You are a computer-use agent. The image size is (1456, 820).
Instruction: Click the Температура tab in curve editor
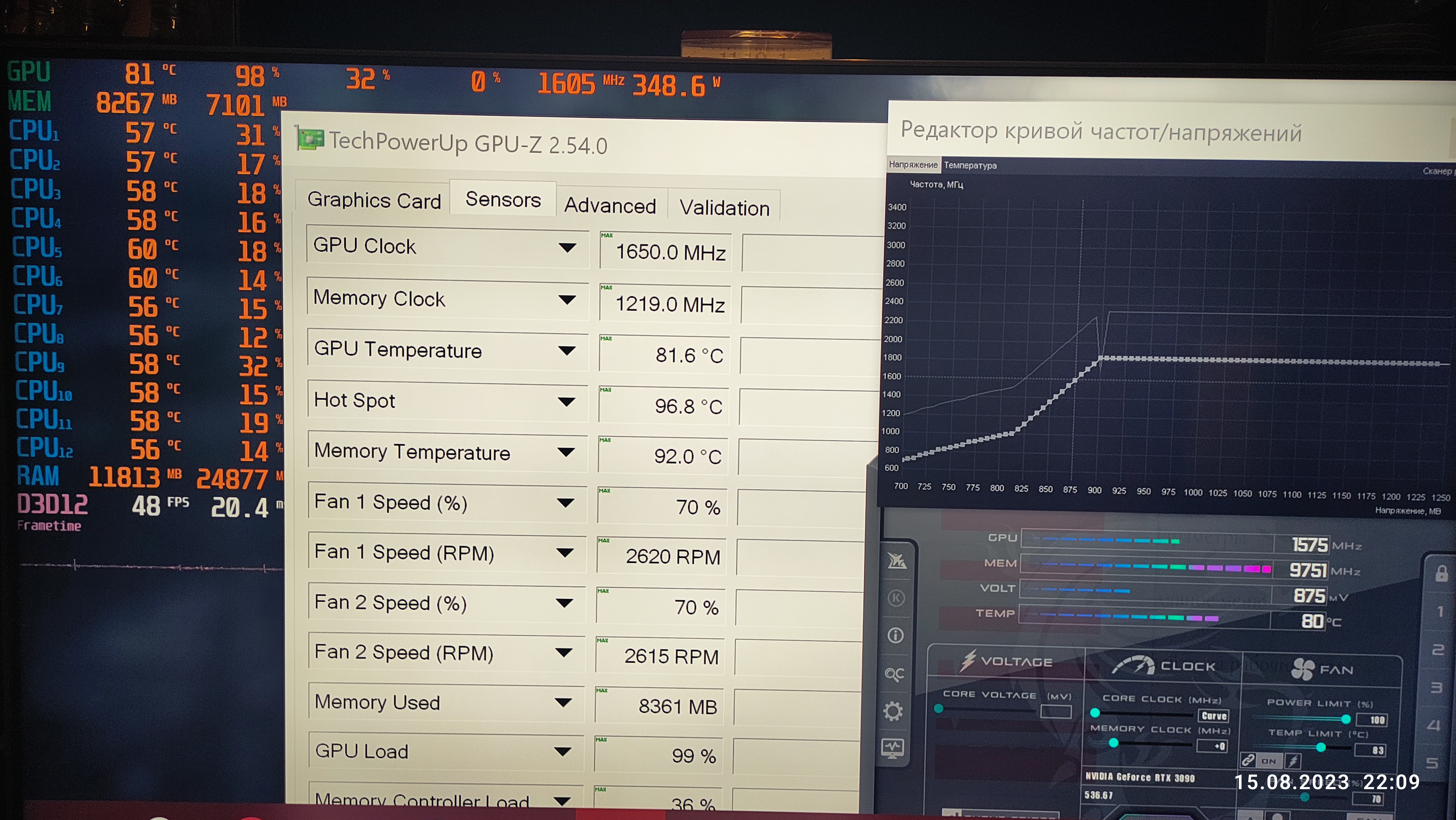970,165
